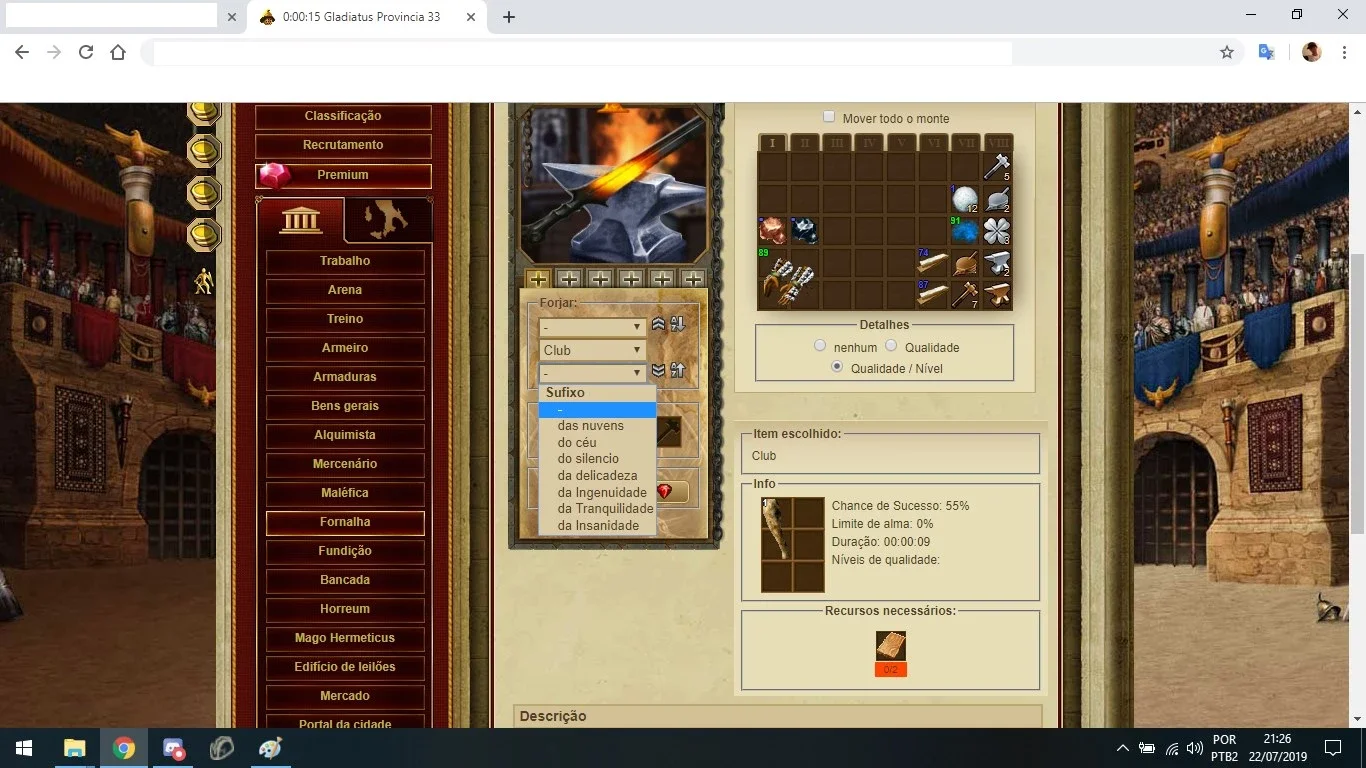Choose suffix da Ingenuidade from list
The image size is (1366, 768).
597,492
